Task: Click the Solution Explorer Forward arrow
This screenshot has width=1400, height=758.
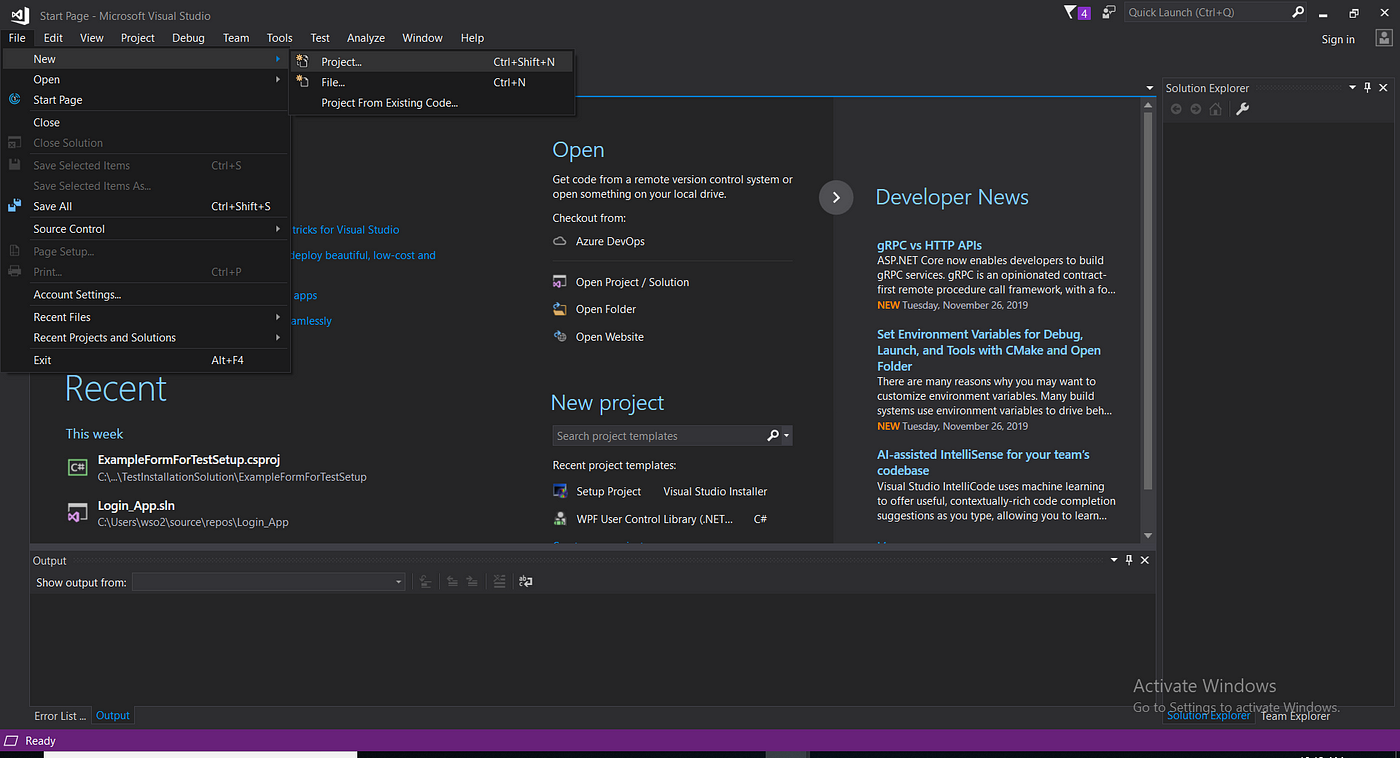Action: pos(1196,109)
